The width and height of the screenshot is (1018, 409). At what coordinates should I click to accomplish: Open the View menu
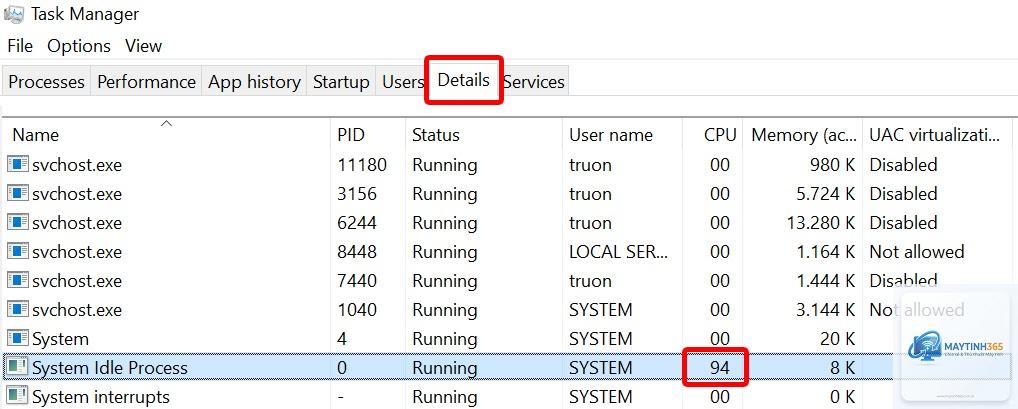click(143, 46)
